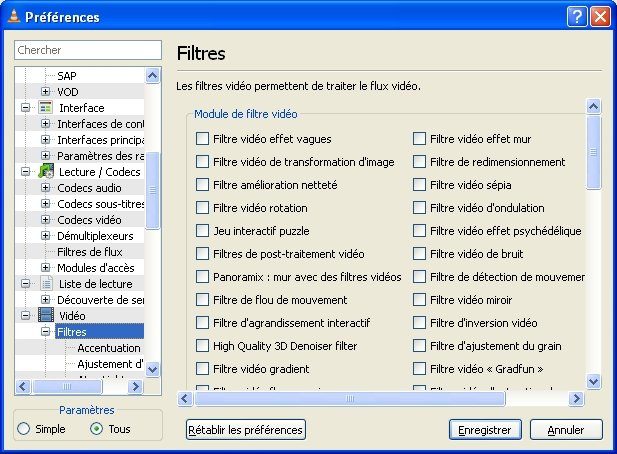Viewport: 617px width, 454px height.
Task: Toggle Jeu interactif puzzle checkbox
Action: tap(202, 231)
